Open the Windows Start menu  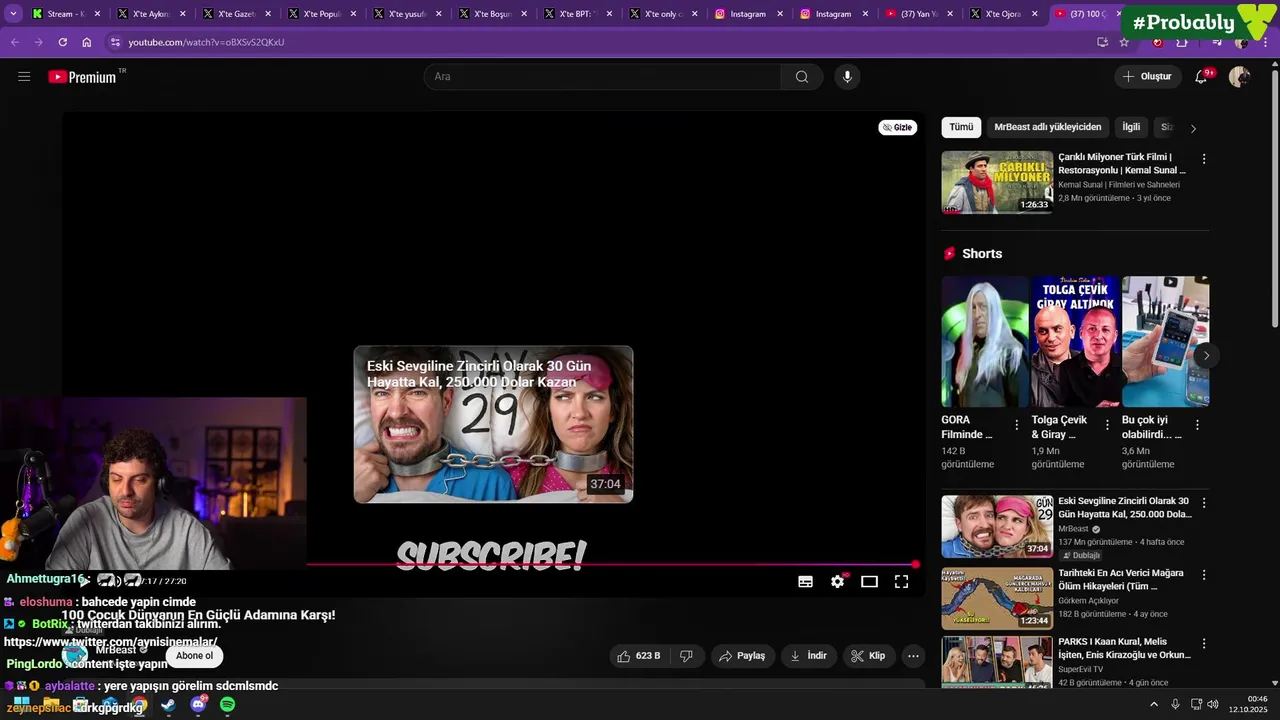point(21,705)
